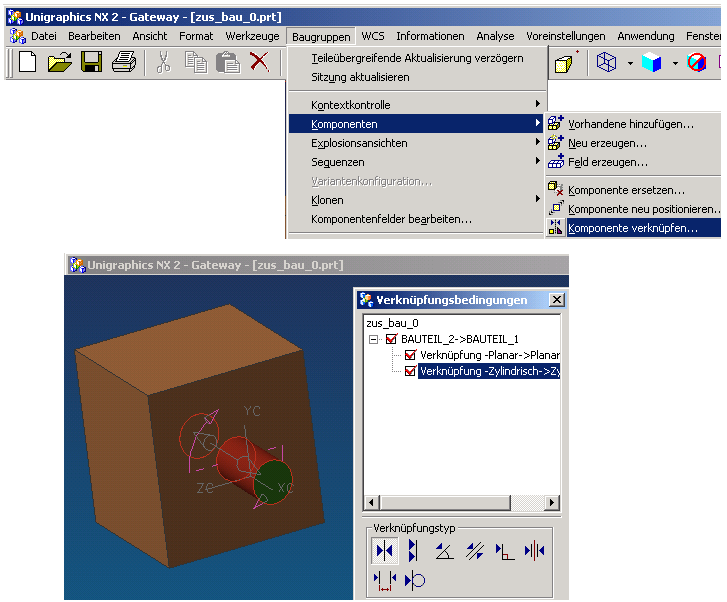Choose the Parallel constraint type icon
This screenshot has height=602, width=727.
(x=475, y=551)
